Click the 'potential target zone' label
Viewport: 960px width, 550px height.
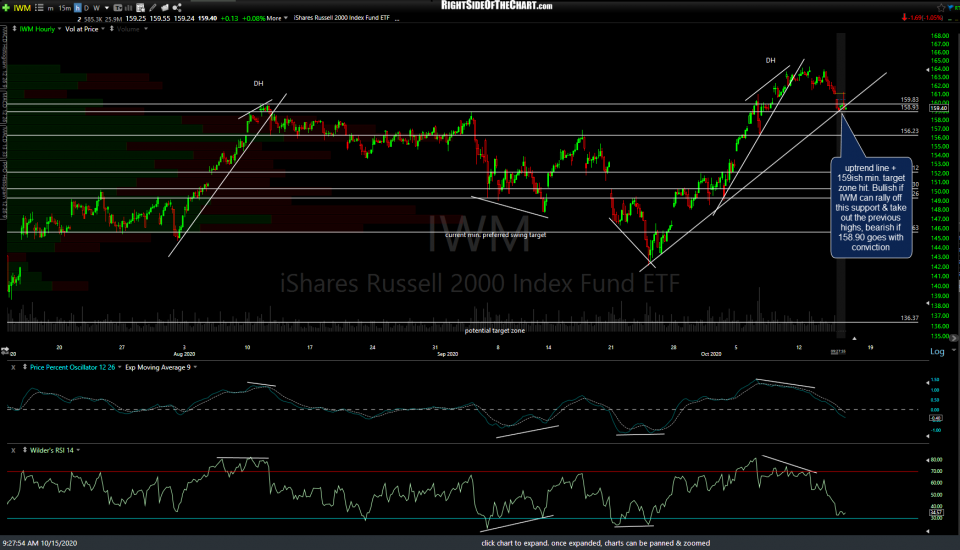tap(495, 331)
